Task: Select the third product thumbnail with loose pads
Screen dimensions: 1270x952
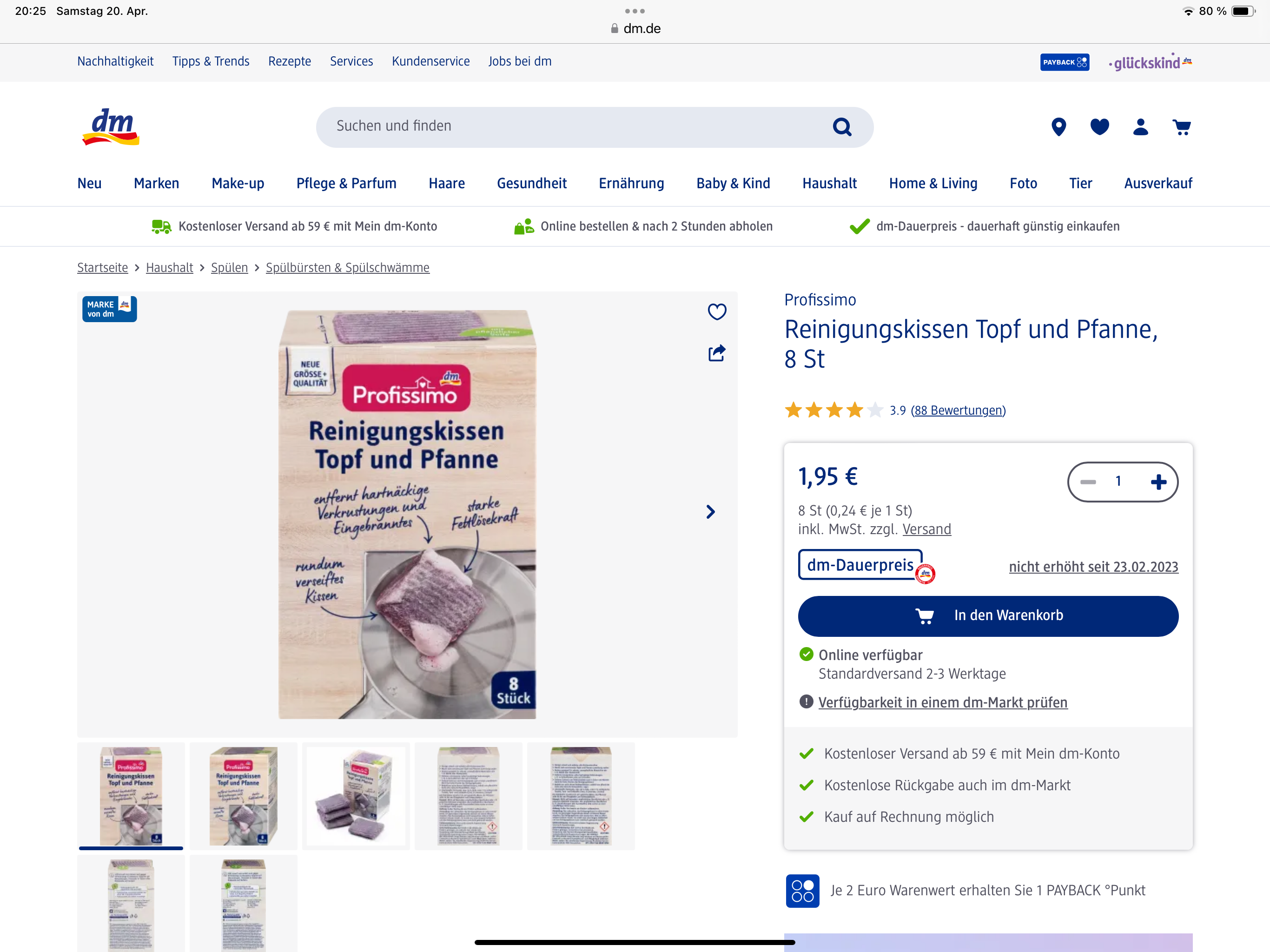Action: coord(356,796)
